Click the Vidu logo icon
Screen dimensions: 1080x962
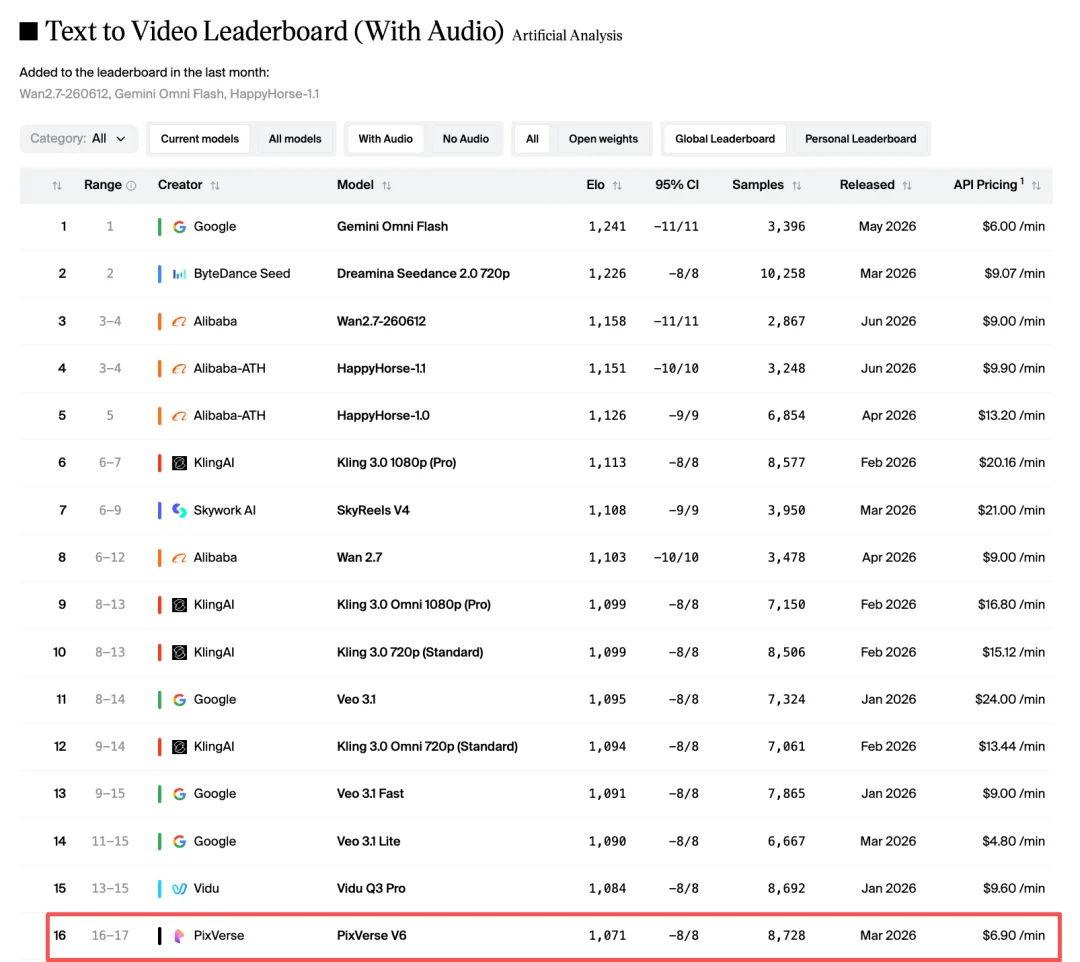click(179, 888)
